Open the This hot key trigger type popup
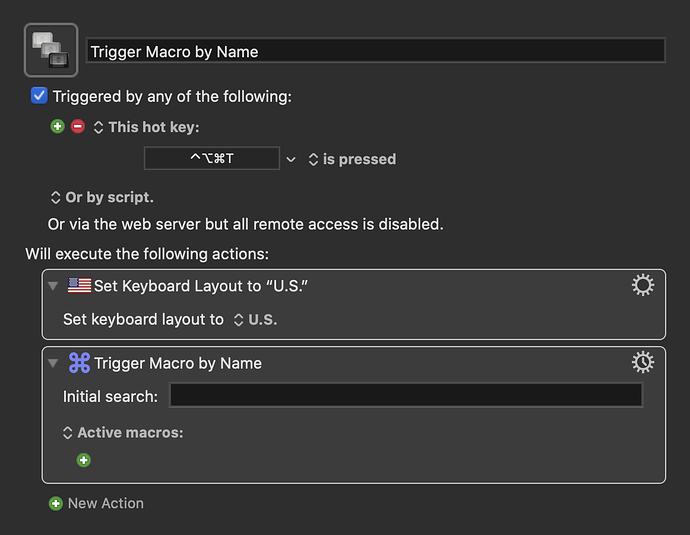Viewport: 690px width, 535px height. [147, 127]
